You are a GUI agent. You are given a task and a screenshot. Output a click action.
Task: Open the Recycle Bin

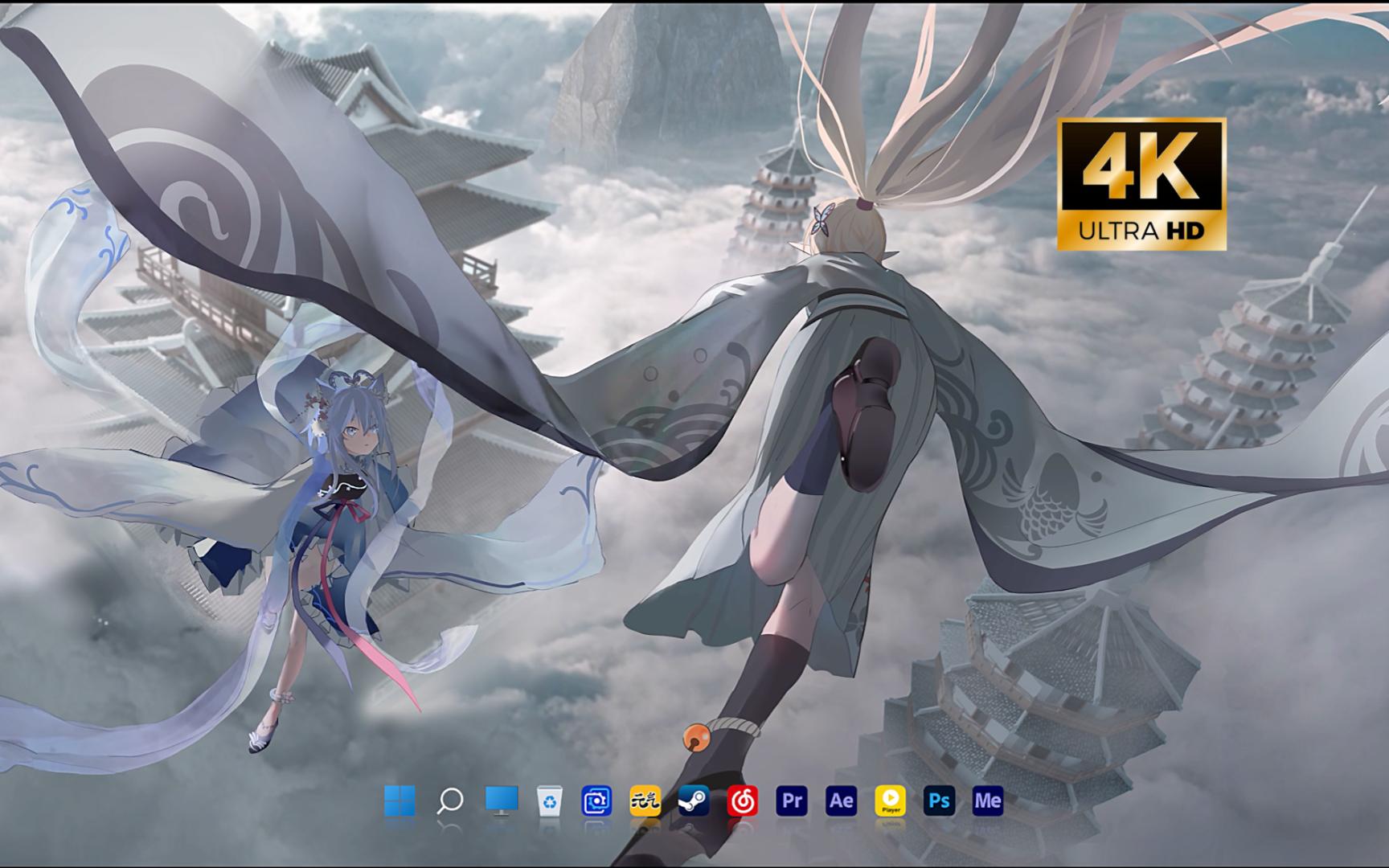point(550,800)
